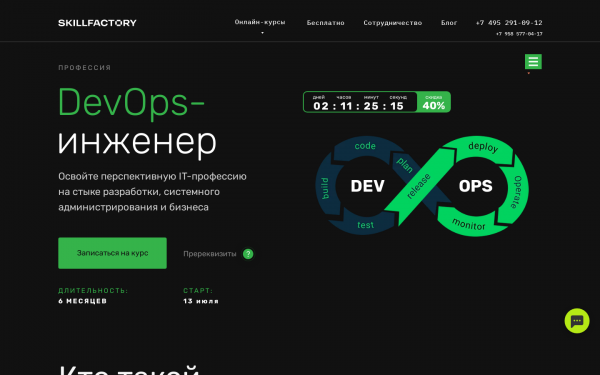Screen dimensions: 600x375
Task: Click the release arrow in the diagram
Action: (x=419, y=186)
